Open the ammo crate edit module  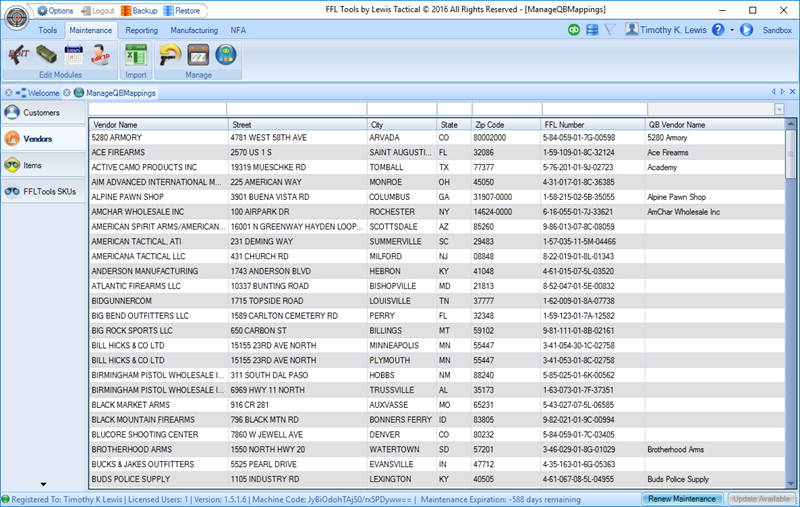[x=46, y=55]
